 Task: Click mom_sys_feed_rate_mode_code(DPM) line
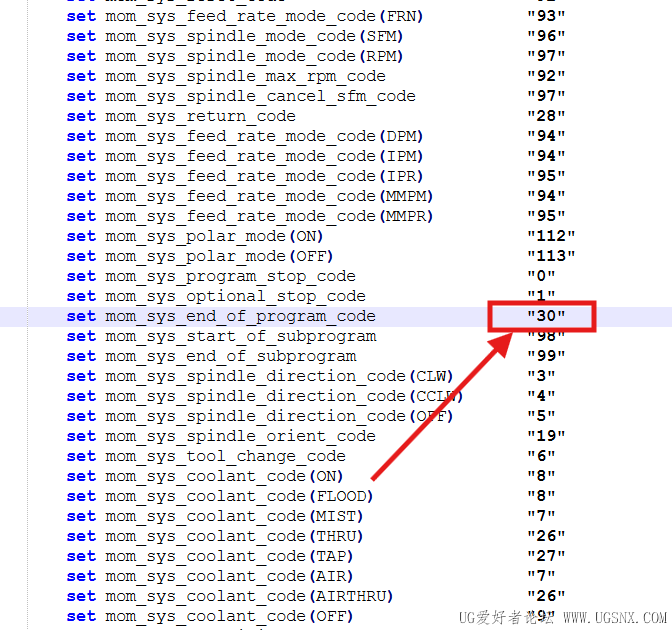245,136
